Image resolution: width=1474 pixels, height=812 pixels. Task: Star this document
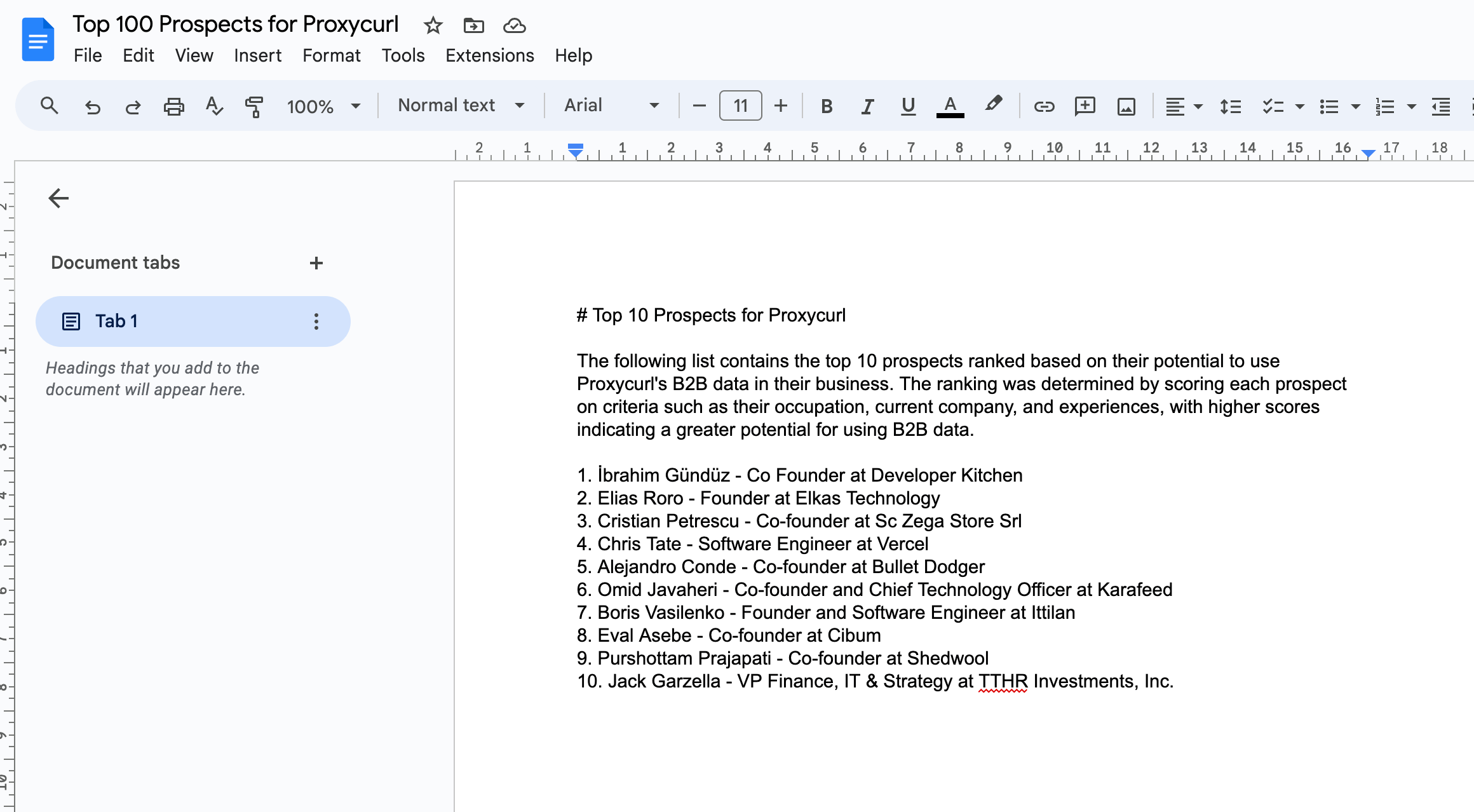(433, 25)
